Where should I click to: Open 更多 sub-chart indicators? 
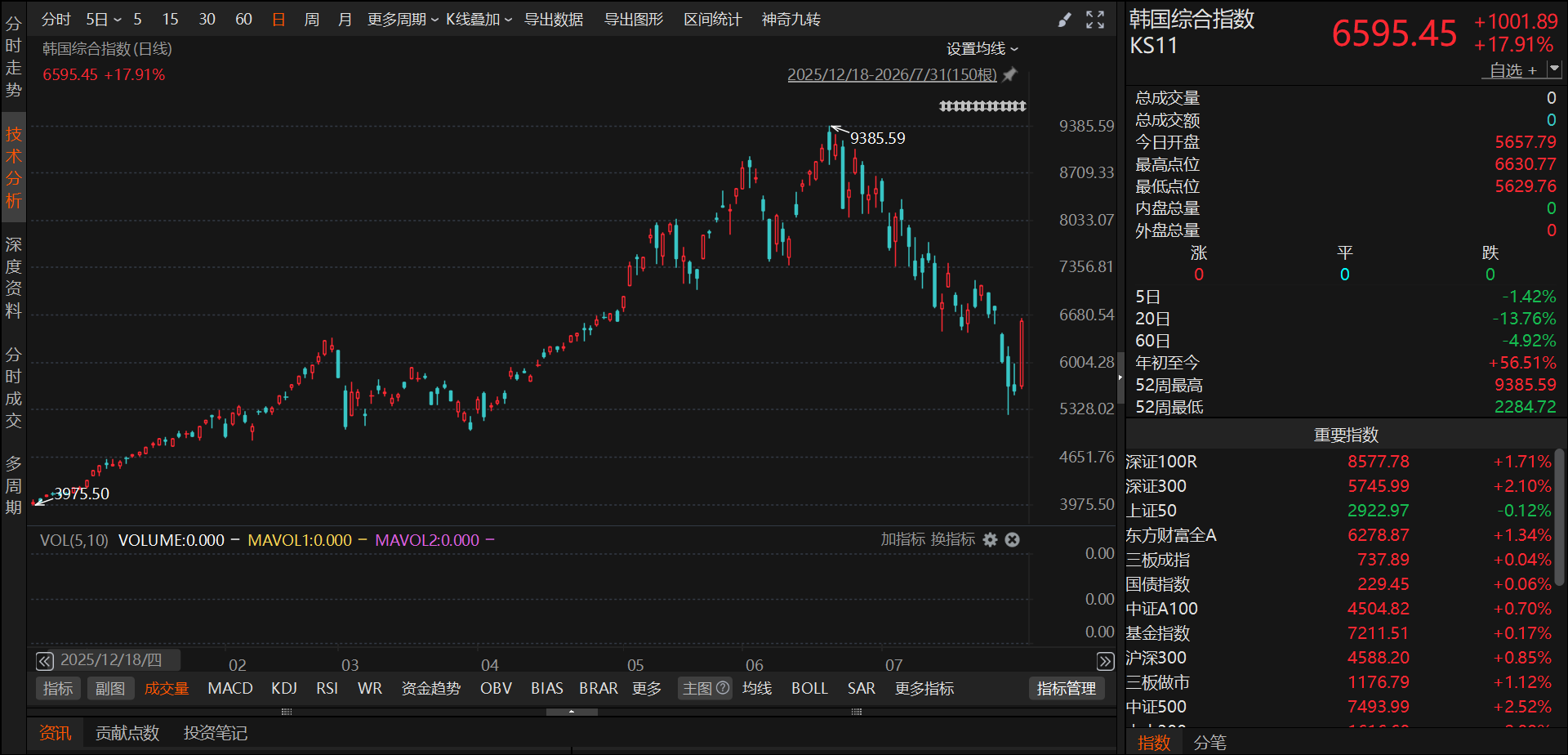coord(647,688)
